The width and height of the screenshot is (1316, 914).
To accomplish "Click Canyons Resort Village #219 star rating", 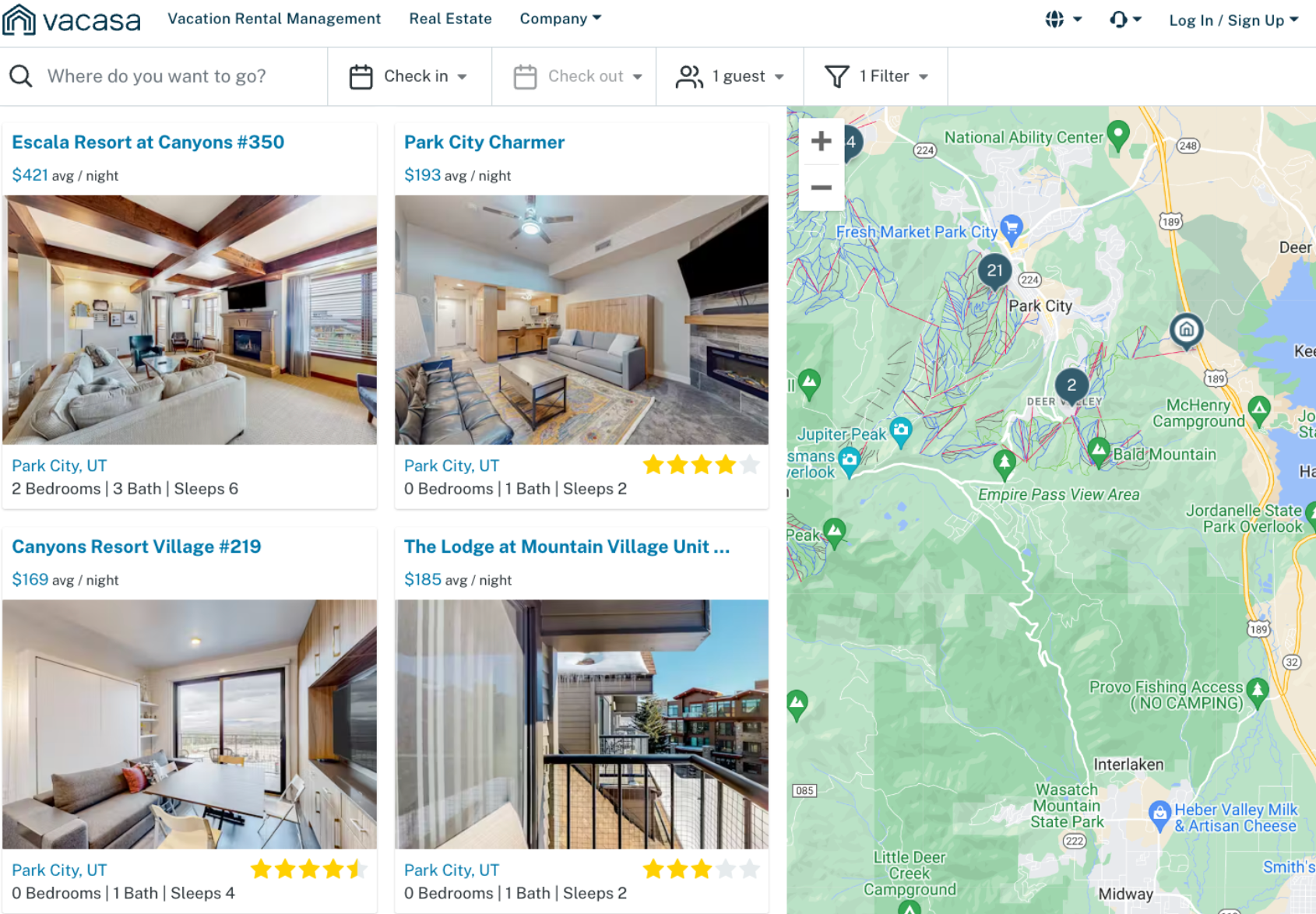I will click(308, 870).
